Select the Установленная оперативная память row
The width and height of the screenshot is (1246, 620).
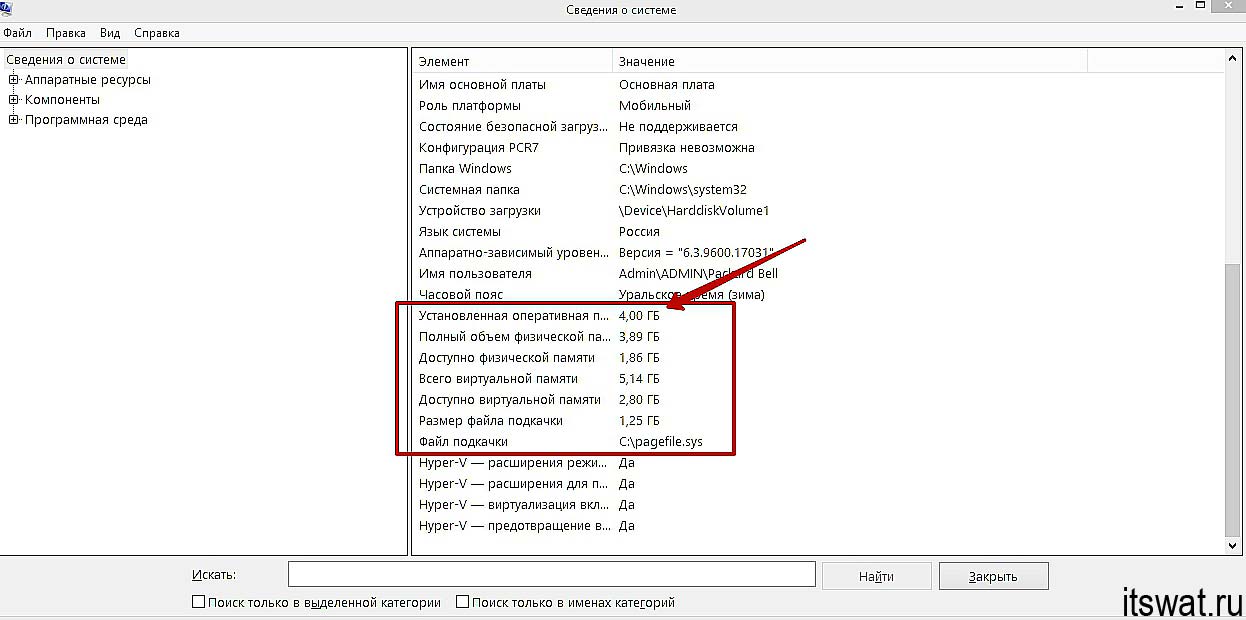coord(818,316)
